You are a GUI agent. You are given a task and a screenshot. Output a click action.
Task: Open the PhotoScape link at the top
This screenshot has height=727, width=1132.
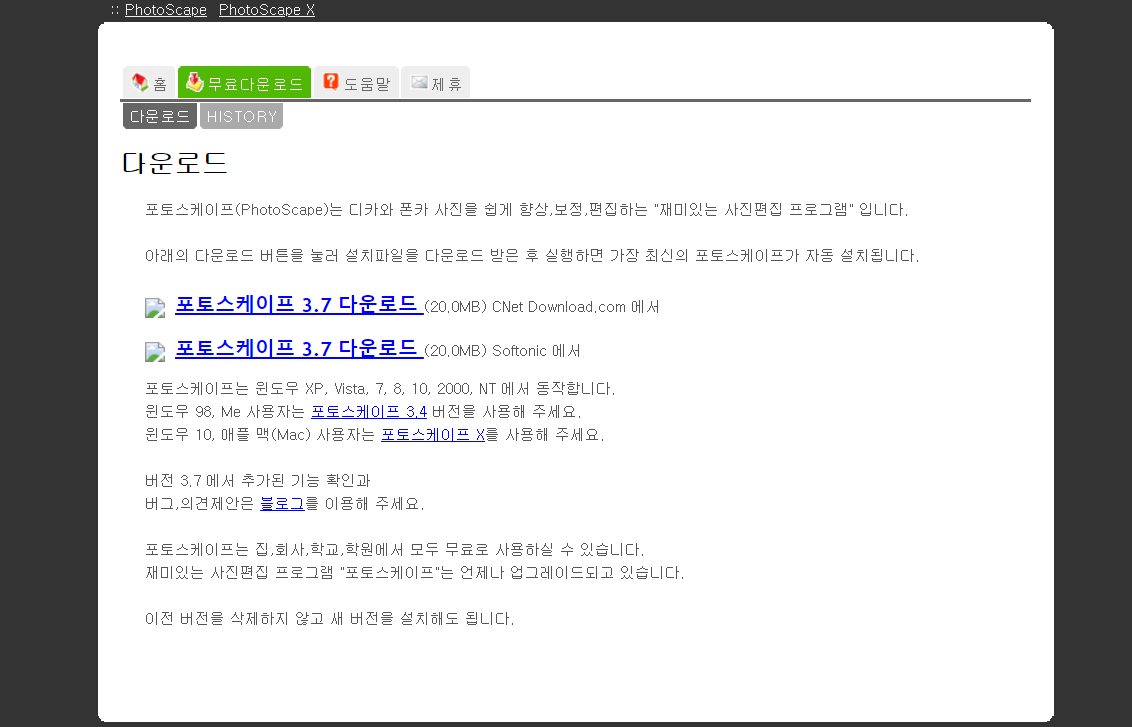165,10
